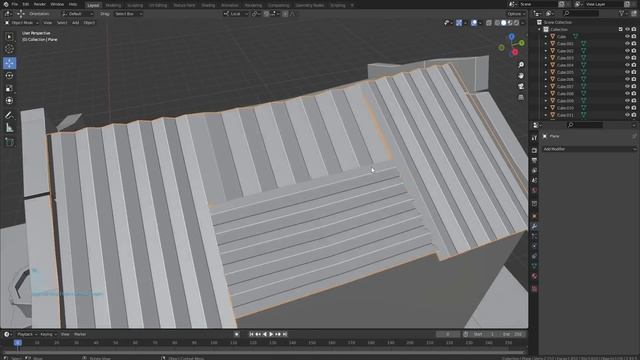This screenshot has width=640, height=360.
Task: Expand Cube.004 in the outliner
Action: point(546,65)
